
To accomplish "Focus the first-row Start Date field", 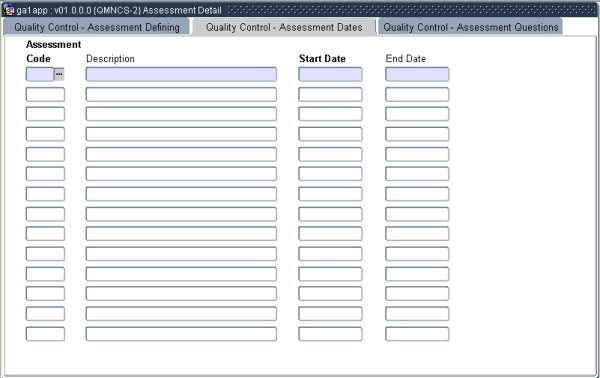I will [330, 74].
